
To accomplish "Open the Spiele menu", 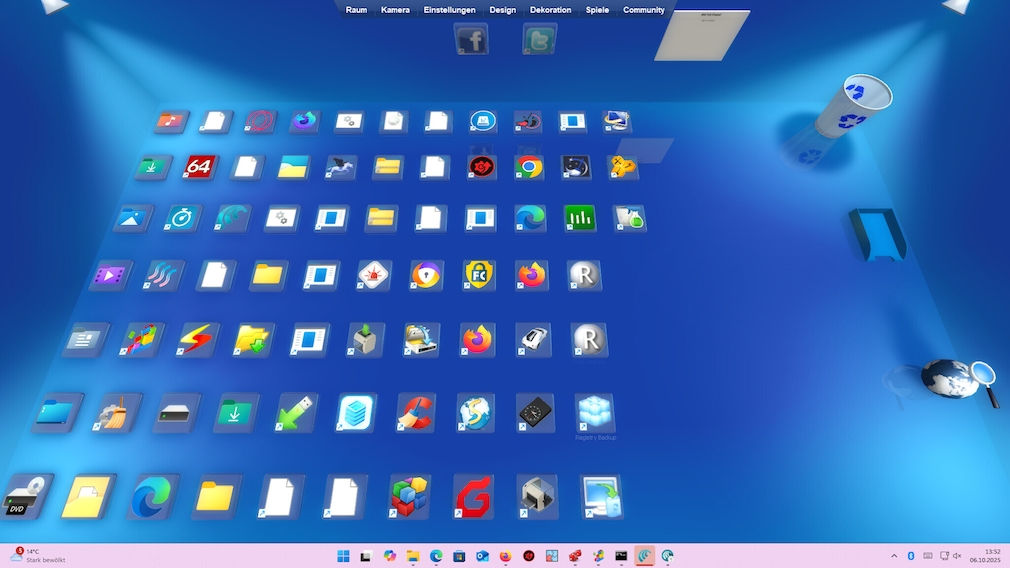I will [x=597, y=10].
